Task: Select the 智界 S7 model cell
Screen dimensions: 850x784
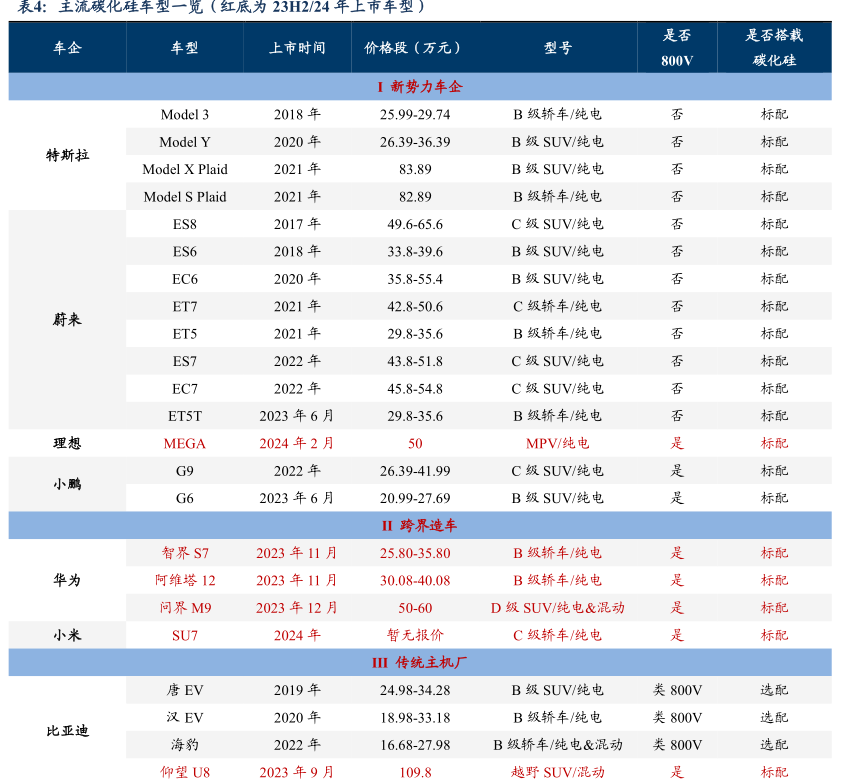Action: pyautogui.click(x=185, y=553)
